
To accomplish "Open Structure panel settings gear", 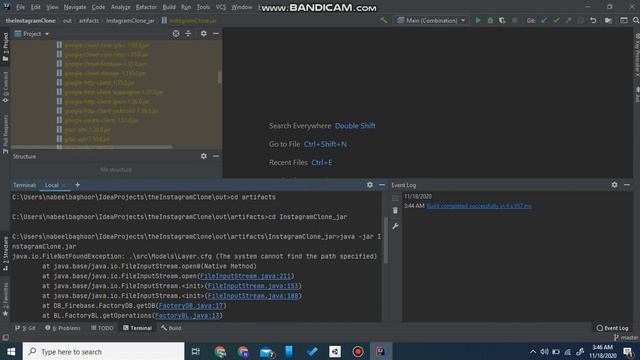I will coord(204,156).
